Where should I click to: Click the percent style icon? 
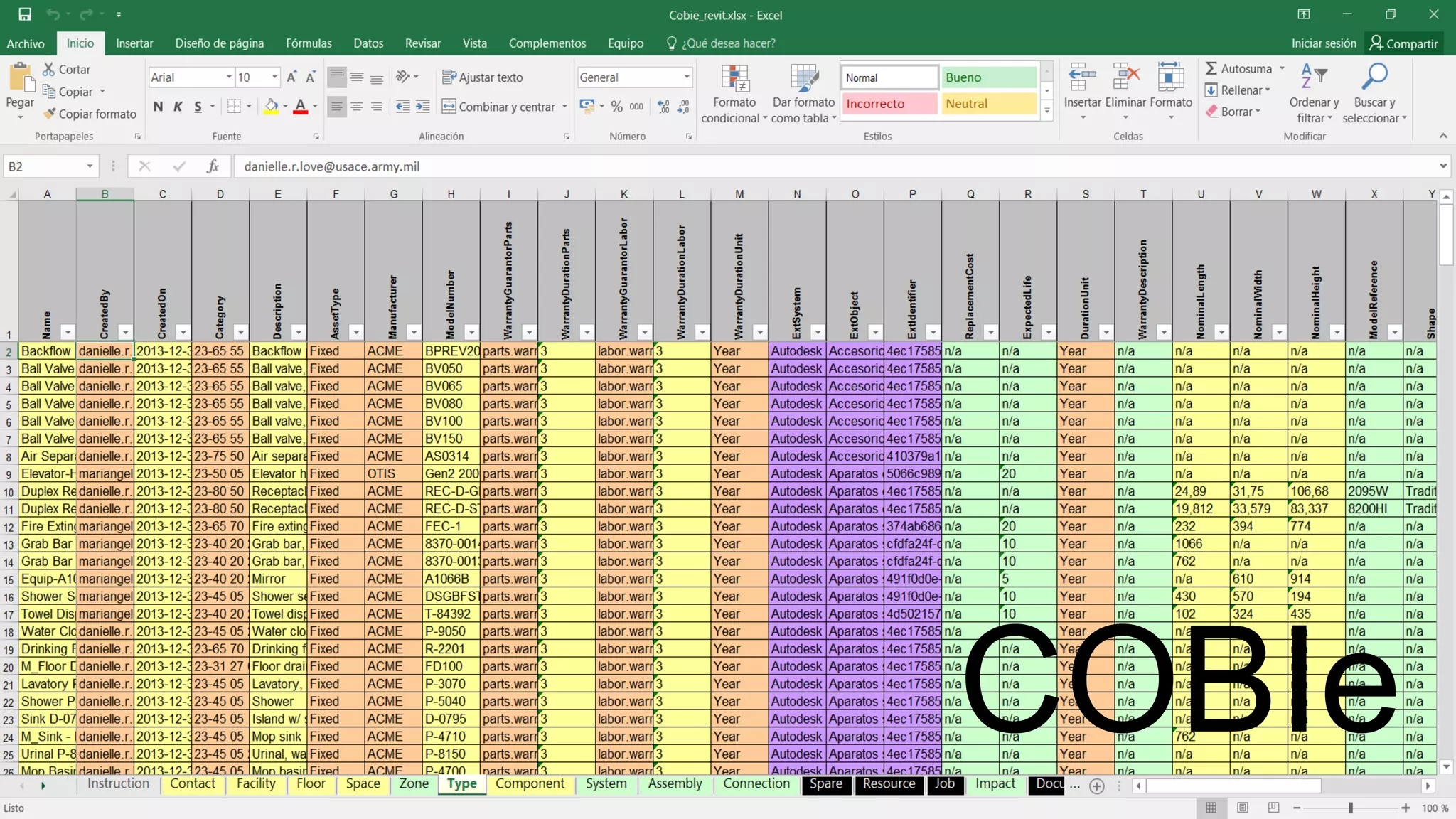[616, 107]
